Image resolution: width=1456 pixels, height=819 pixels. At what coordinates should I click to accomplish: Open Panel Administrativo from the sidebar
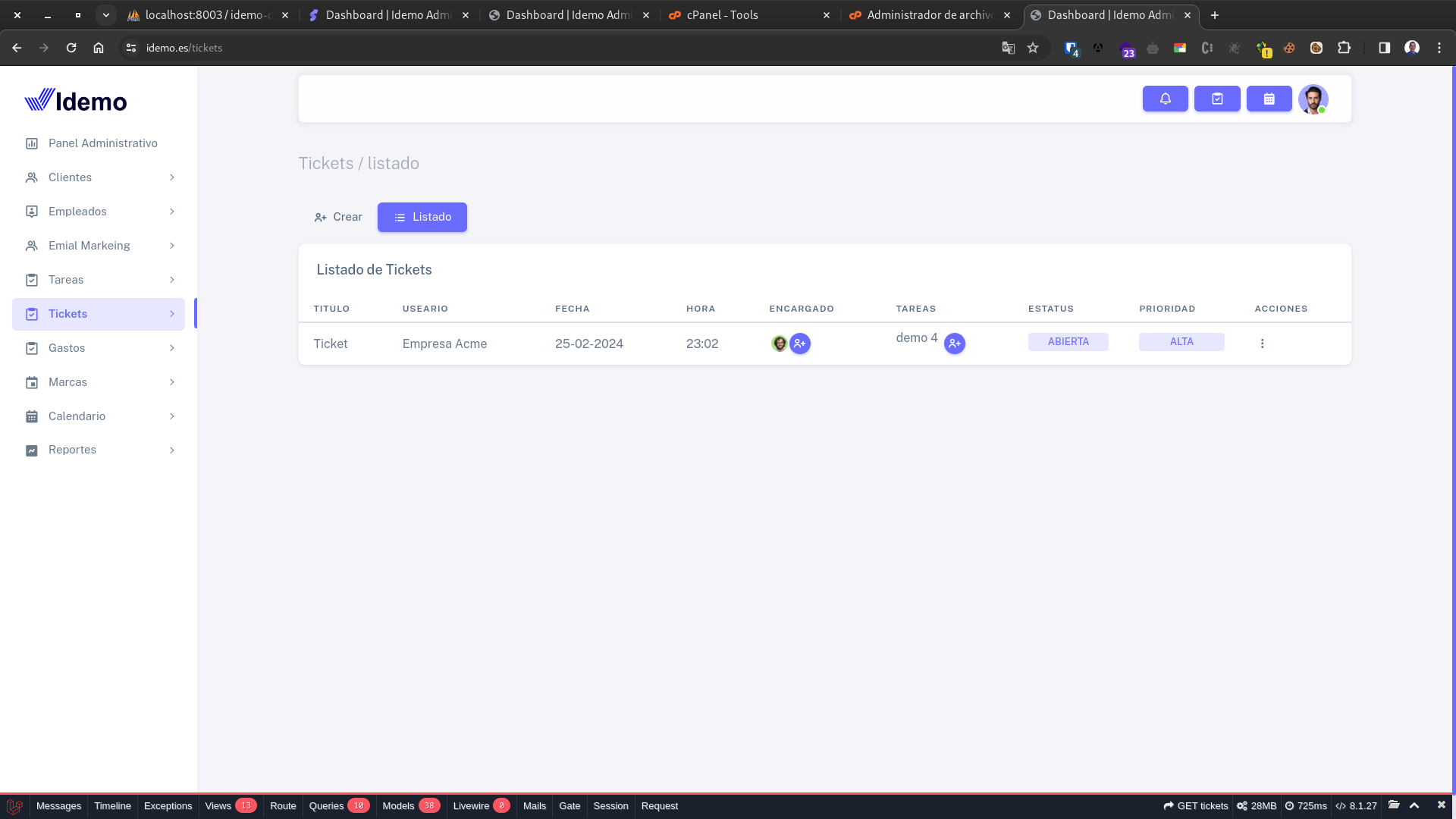[x=102, y=143]
